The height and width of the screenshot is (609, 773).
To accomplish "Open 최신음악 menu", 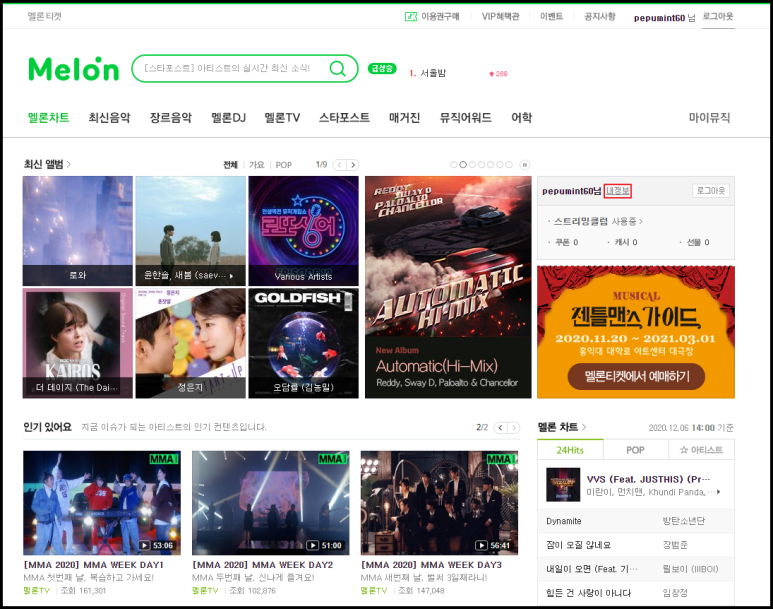I will 109,118.
